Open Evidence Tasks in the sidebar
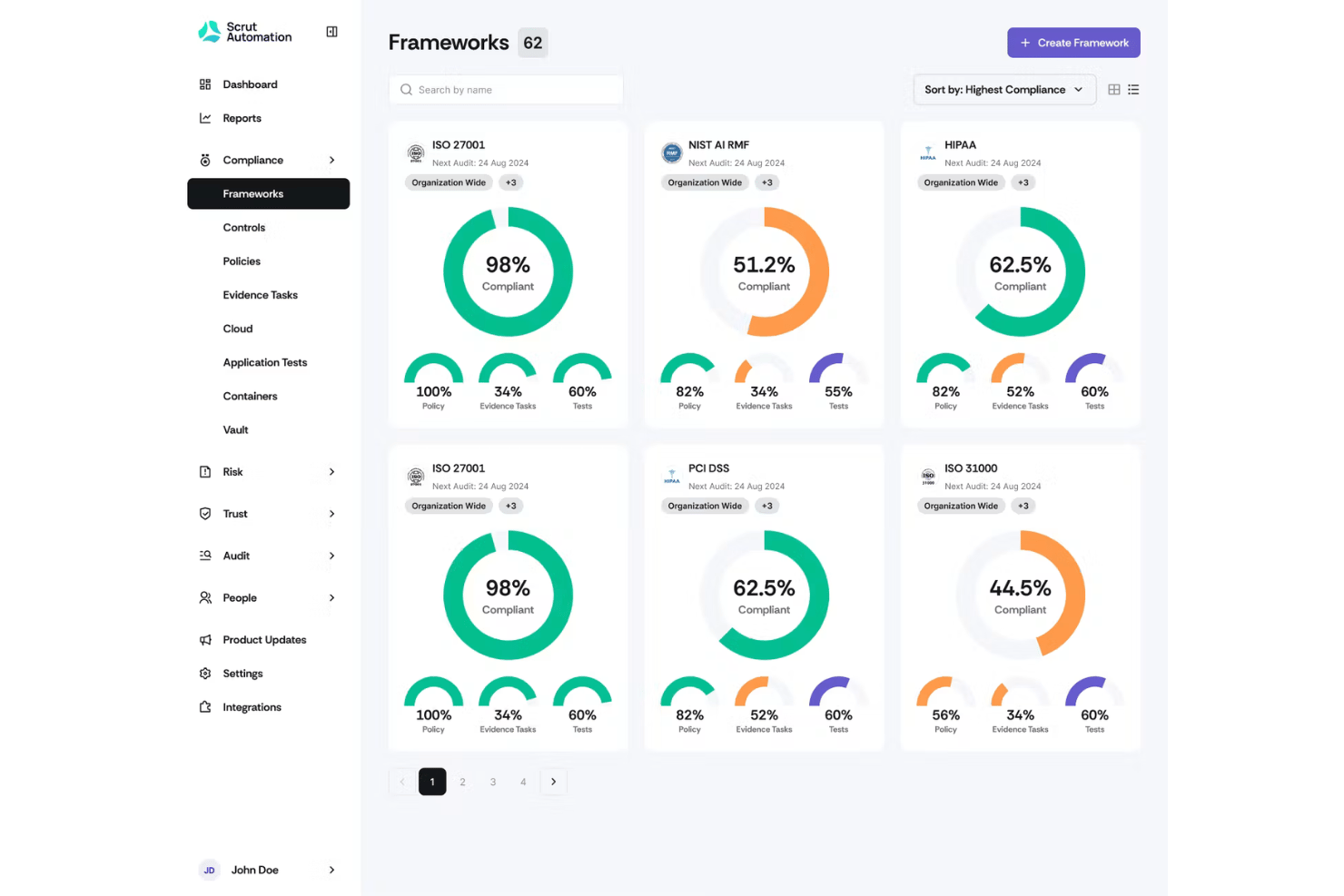1344x896 pixels. coord(261,295)
